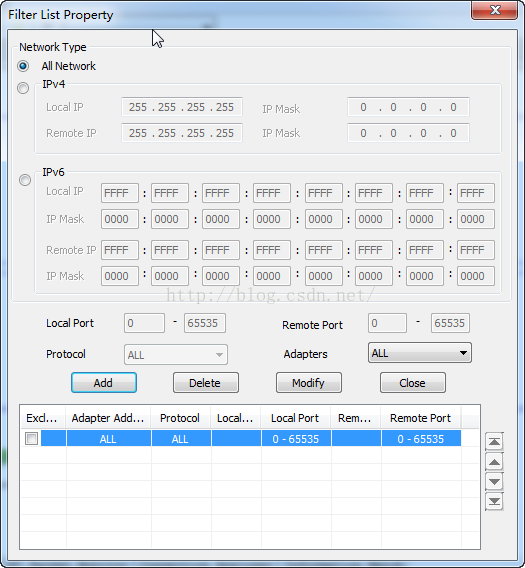
Task: Select the ALL protocol cell in filter row
Action: click(181, 439)
